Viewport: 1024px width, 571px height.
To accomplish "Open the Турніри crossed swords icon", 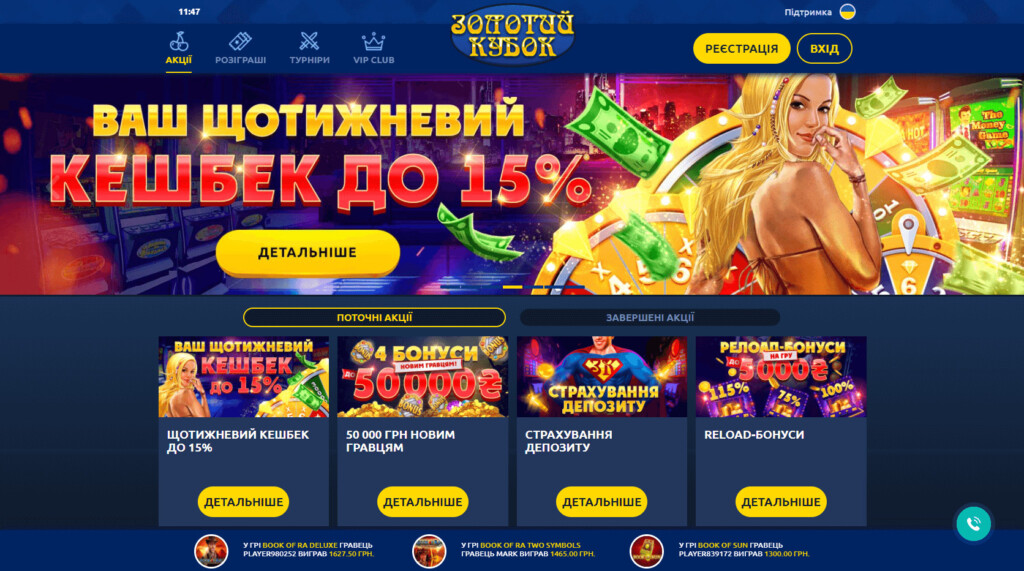I will click(x=309, y=42).
